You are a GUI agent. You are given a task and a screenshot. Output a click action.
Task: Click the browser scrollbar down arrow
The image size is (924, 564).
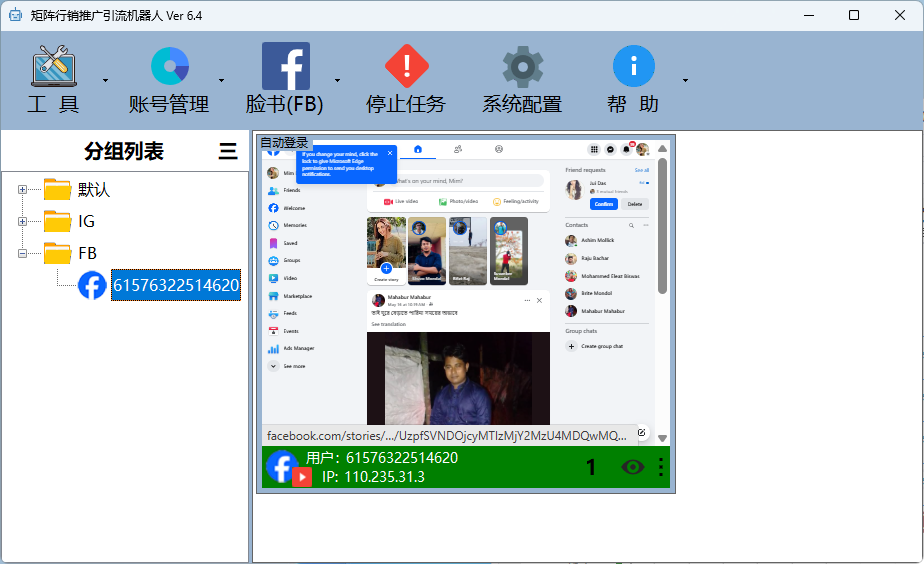[662, 438]
